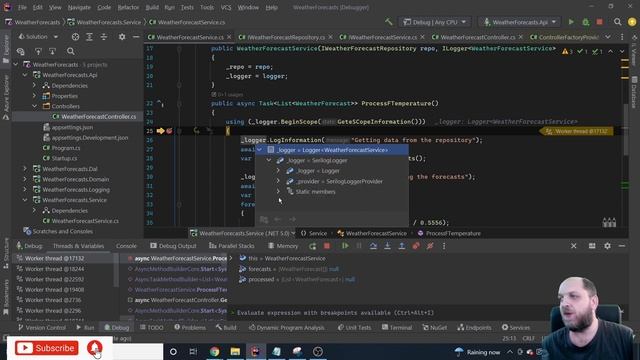The width and height of the screenshot is (640, 360).
Task: Open the Console tab in Debug panel
Action: pyautogui.click(x=127, y=246)
